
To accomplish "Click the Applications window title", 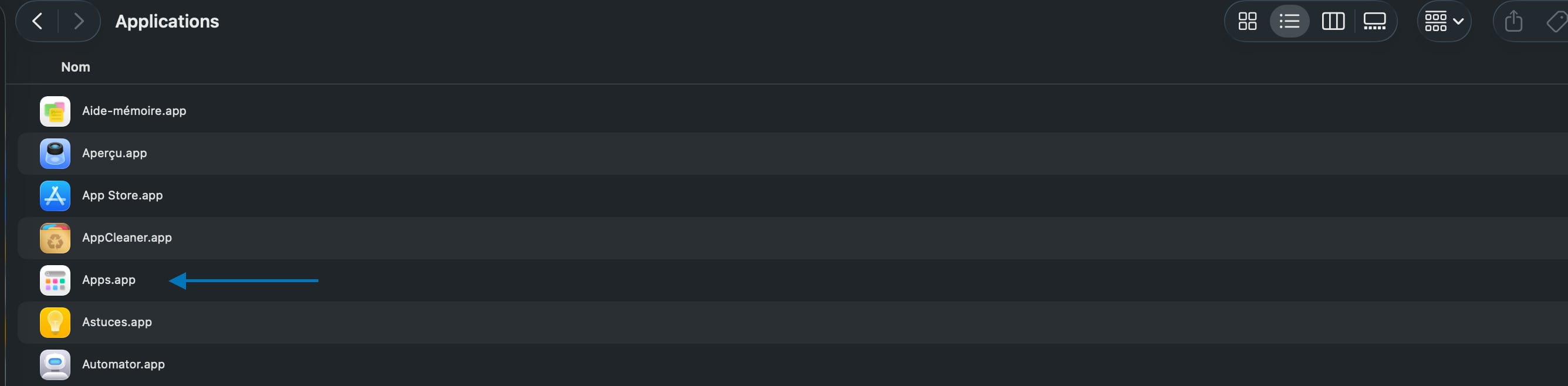I will point(167,22).
